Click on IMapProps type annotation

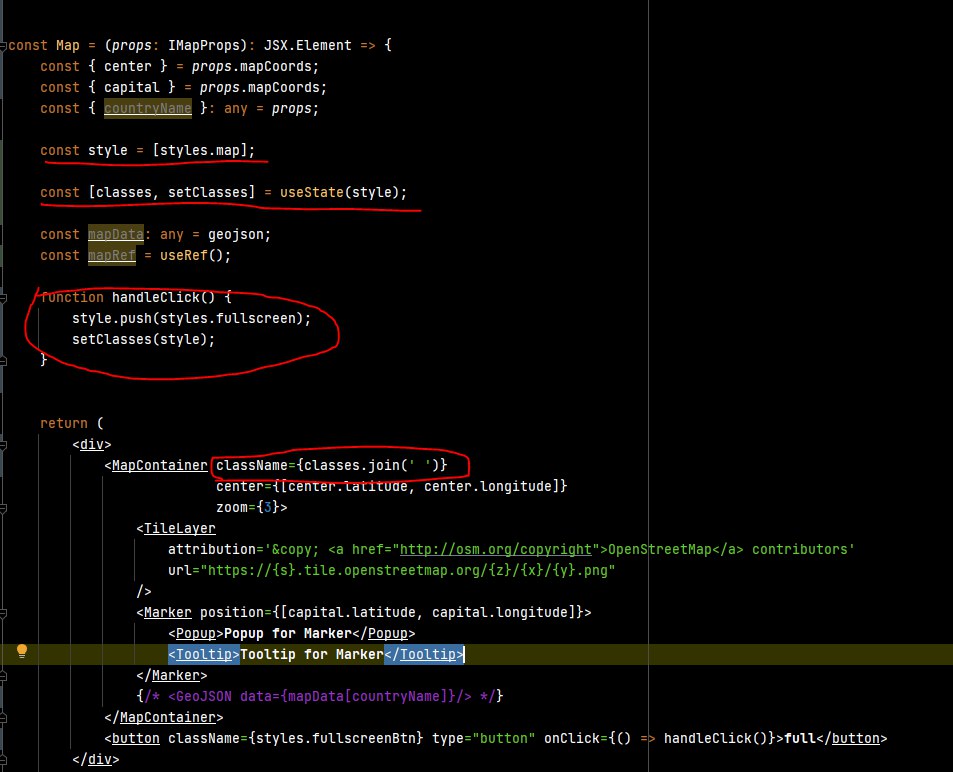tap(204, 46)
